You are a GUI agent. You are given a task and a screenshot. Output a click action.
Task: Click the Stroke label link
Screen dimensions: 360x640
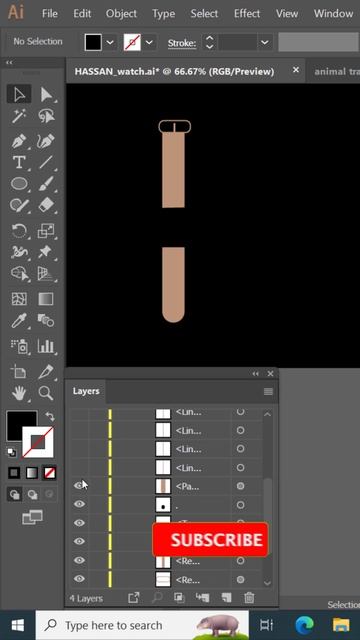pyautogui.click(x=182, y=43)
